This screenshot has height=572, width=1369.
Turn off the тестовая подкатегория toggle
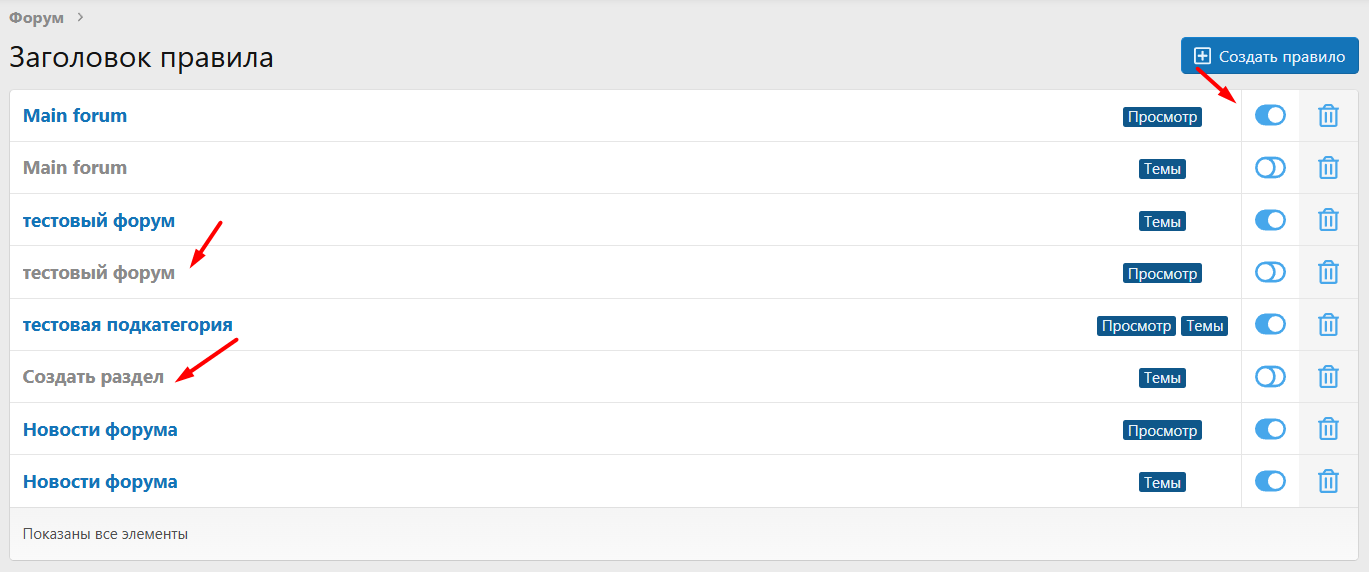[1270, 324]
